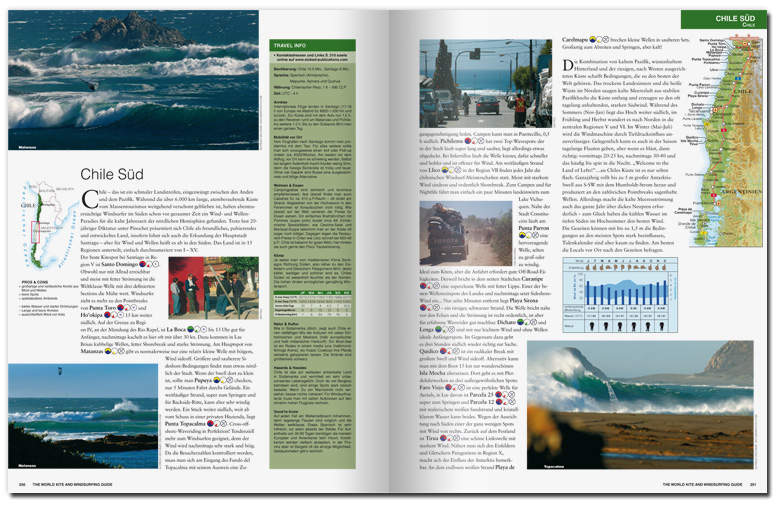Image resolution: width=780 pixels, height=505 pixels.
Task: Click the first spot icon after 'La Boca'
Action: (192, 329)
